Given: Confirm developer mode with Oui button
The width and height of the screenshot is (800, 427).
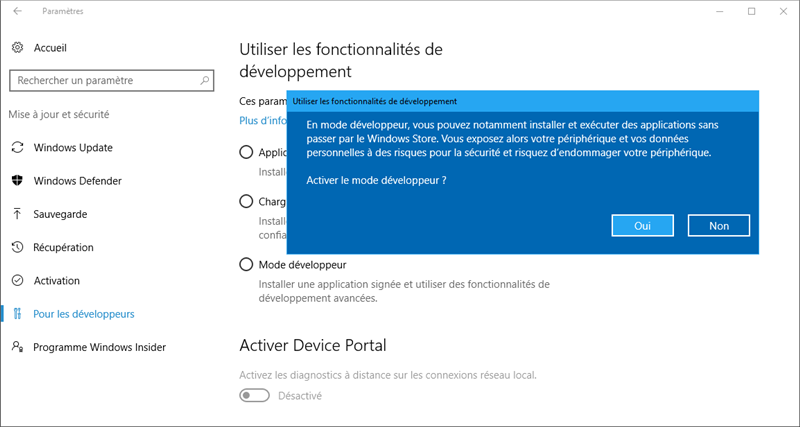Looking at the screenshot, I should coord(642,225).
